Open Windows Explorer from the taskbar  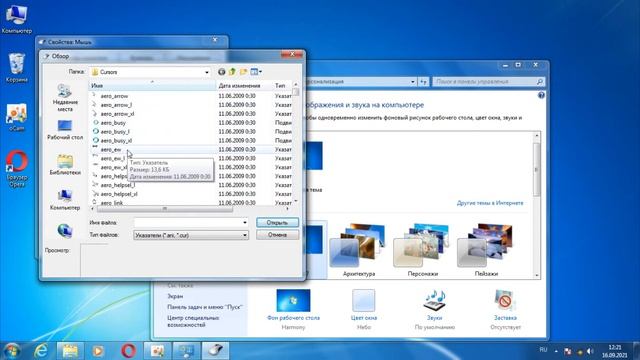(x=70, y=351)
